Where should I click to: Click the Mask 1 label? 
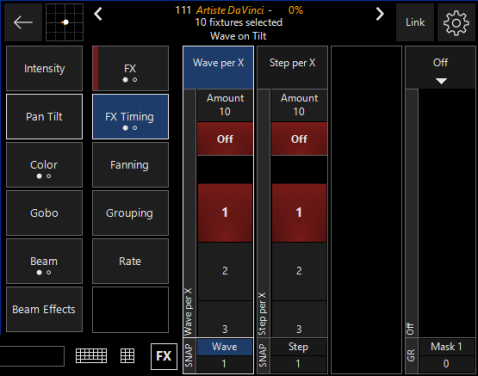446,347
